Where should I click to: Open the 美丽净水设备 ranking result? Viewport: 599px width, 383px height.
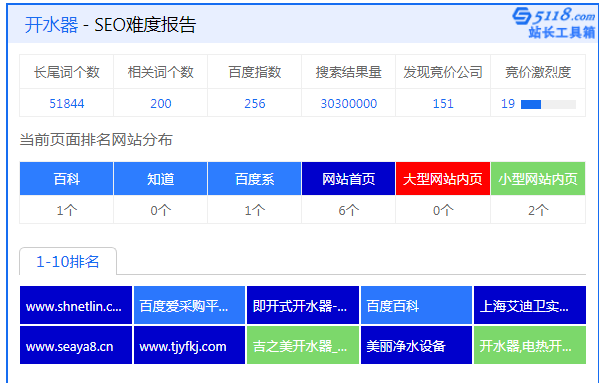click(416, 345)
